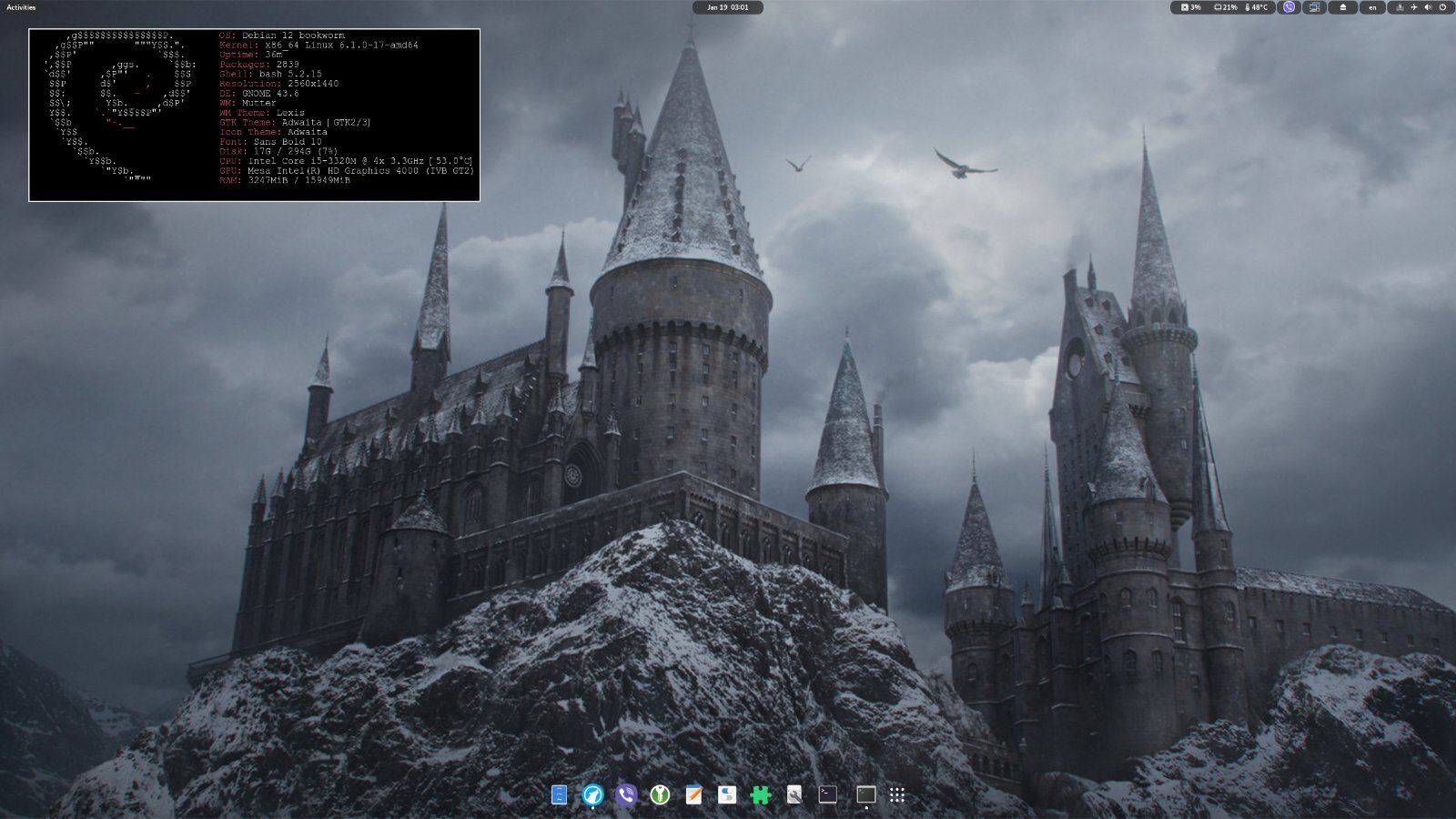Click the '17G / 294G (7%)' disk line
The image size is (1456, 819).
point(278,151)
